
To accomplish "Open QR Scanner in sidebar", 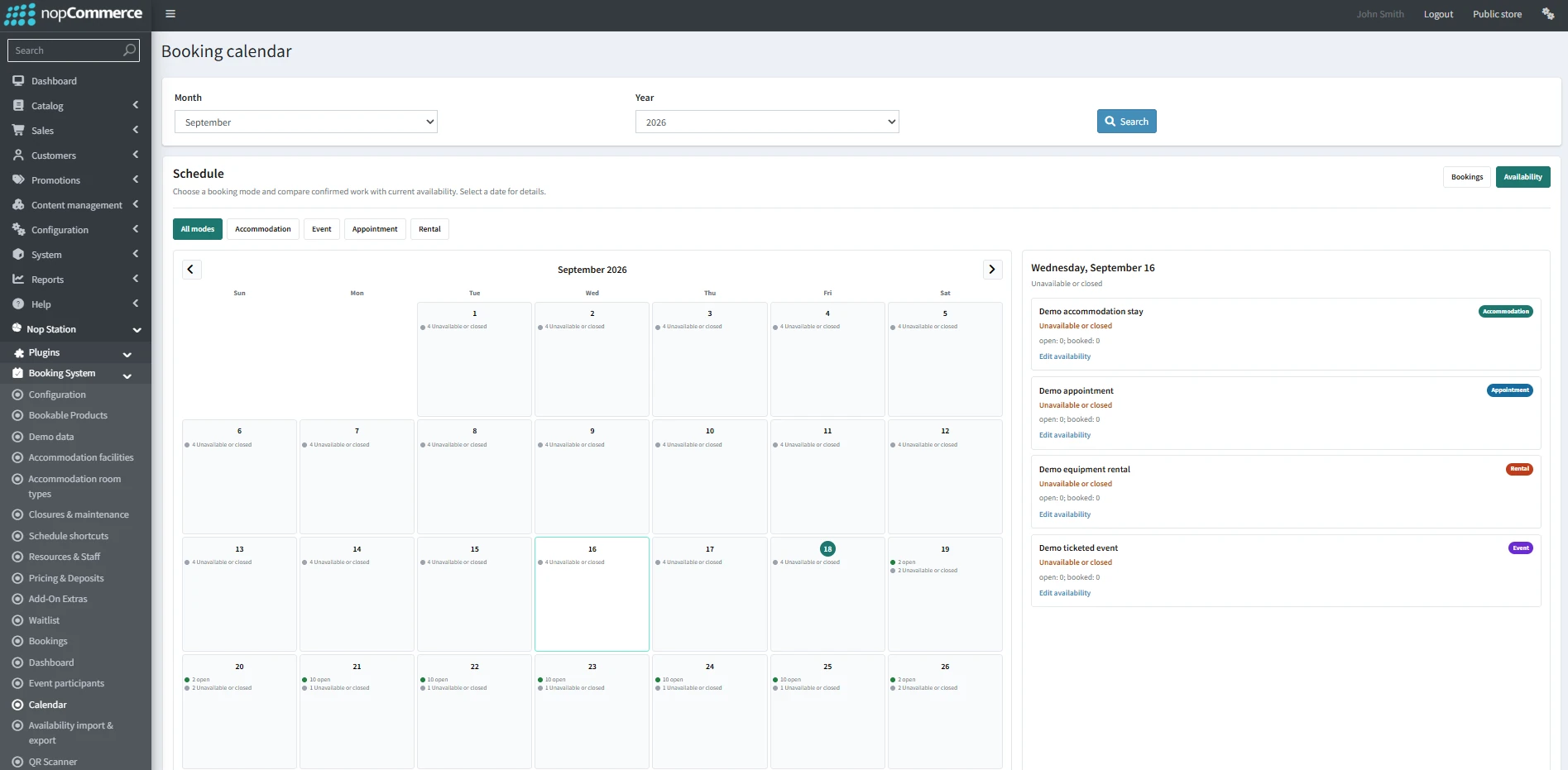I will 53,762.
